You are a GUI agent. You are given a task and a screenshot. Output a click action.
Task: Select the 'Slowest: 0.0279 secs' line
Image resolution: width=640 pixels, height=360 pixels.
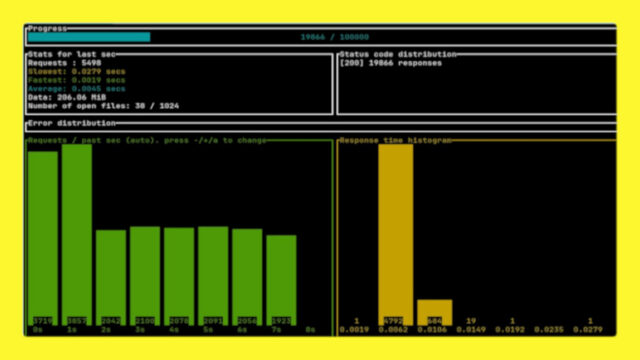pos(77,71)
